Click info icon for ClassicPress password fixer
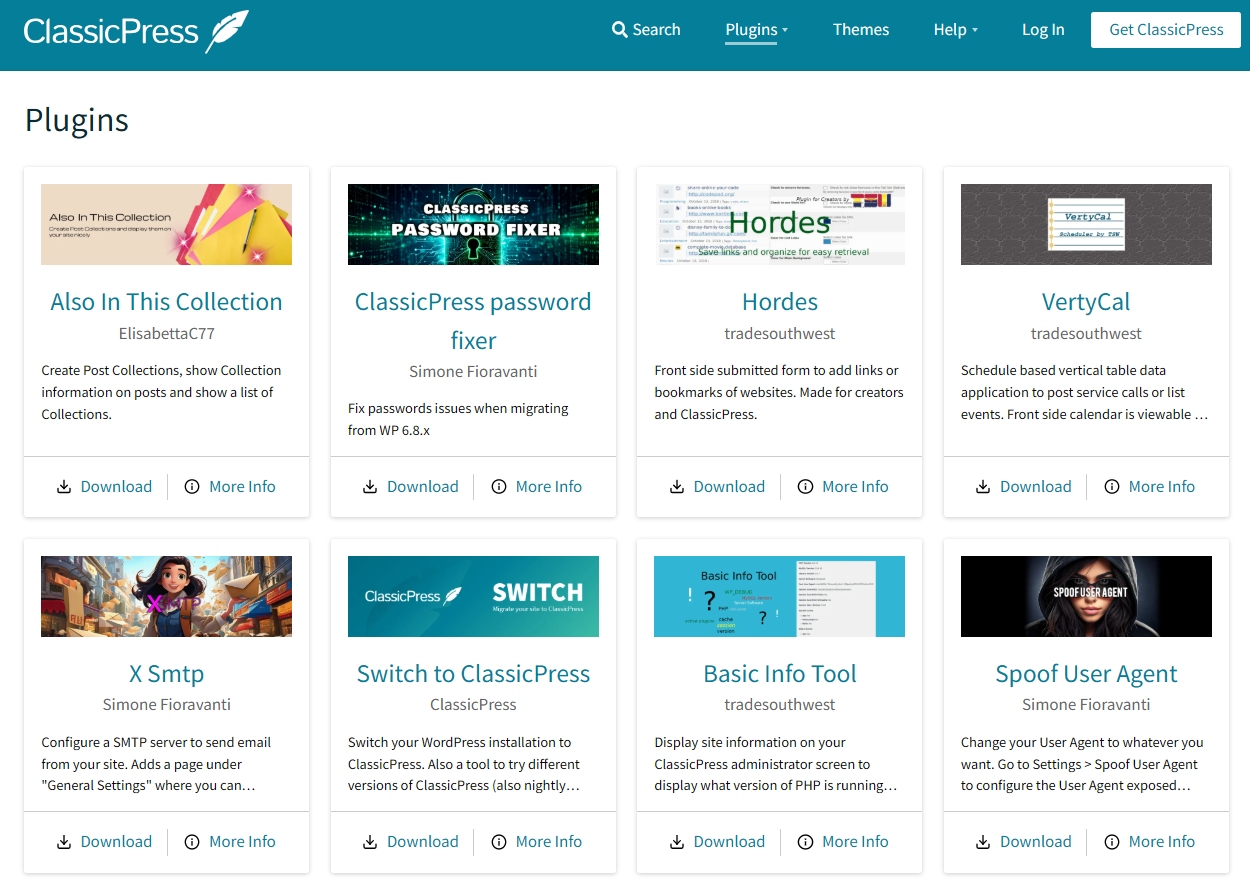 click(x=499, y=487)
